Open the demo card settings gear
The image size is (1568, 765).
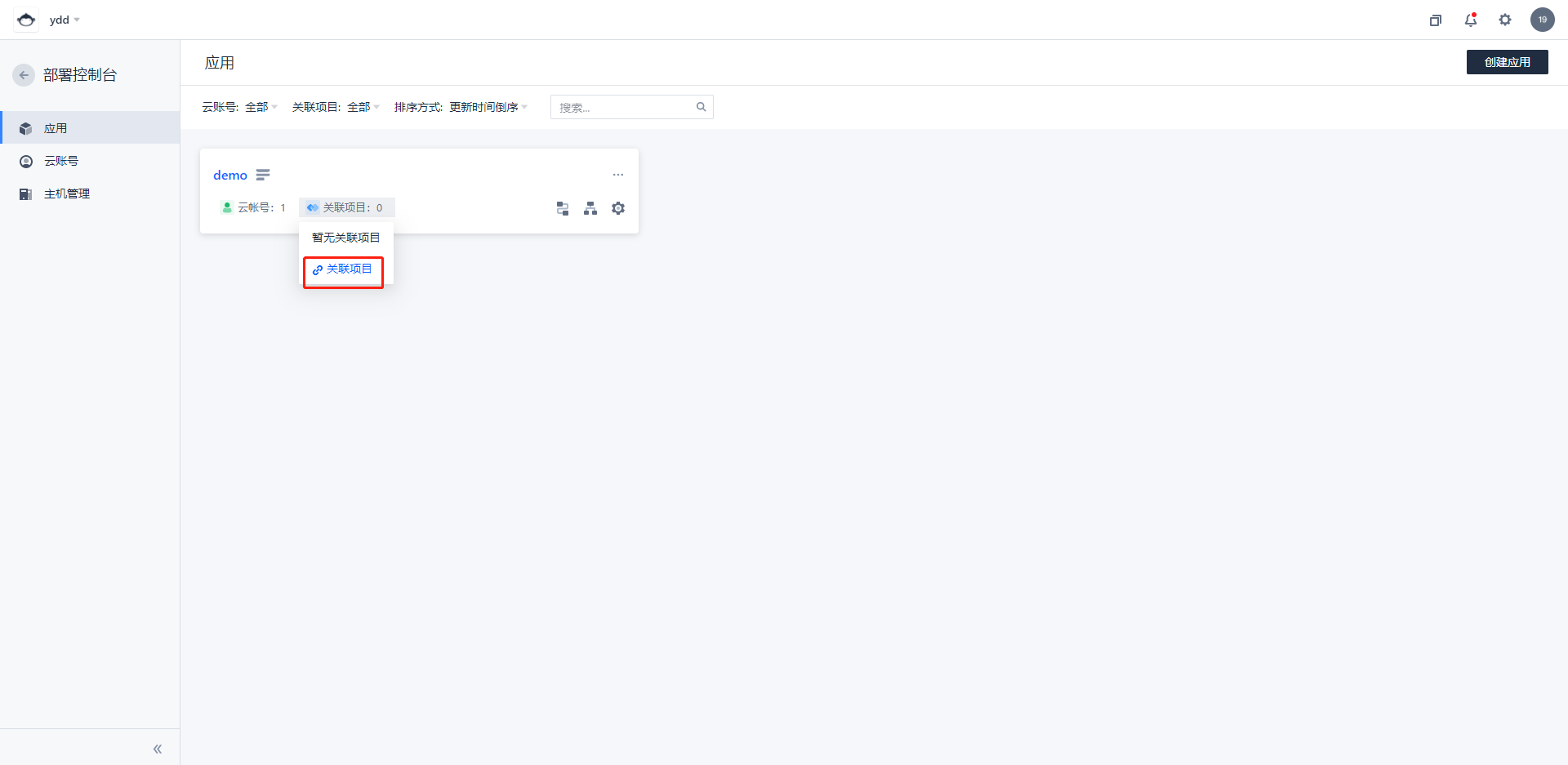point(618,208)
